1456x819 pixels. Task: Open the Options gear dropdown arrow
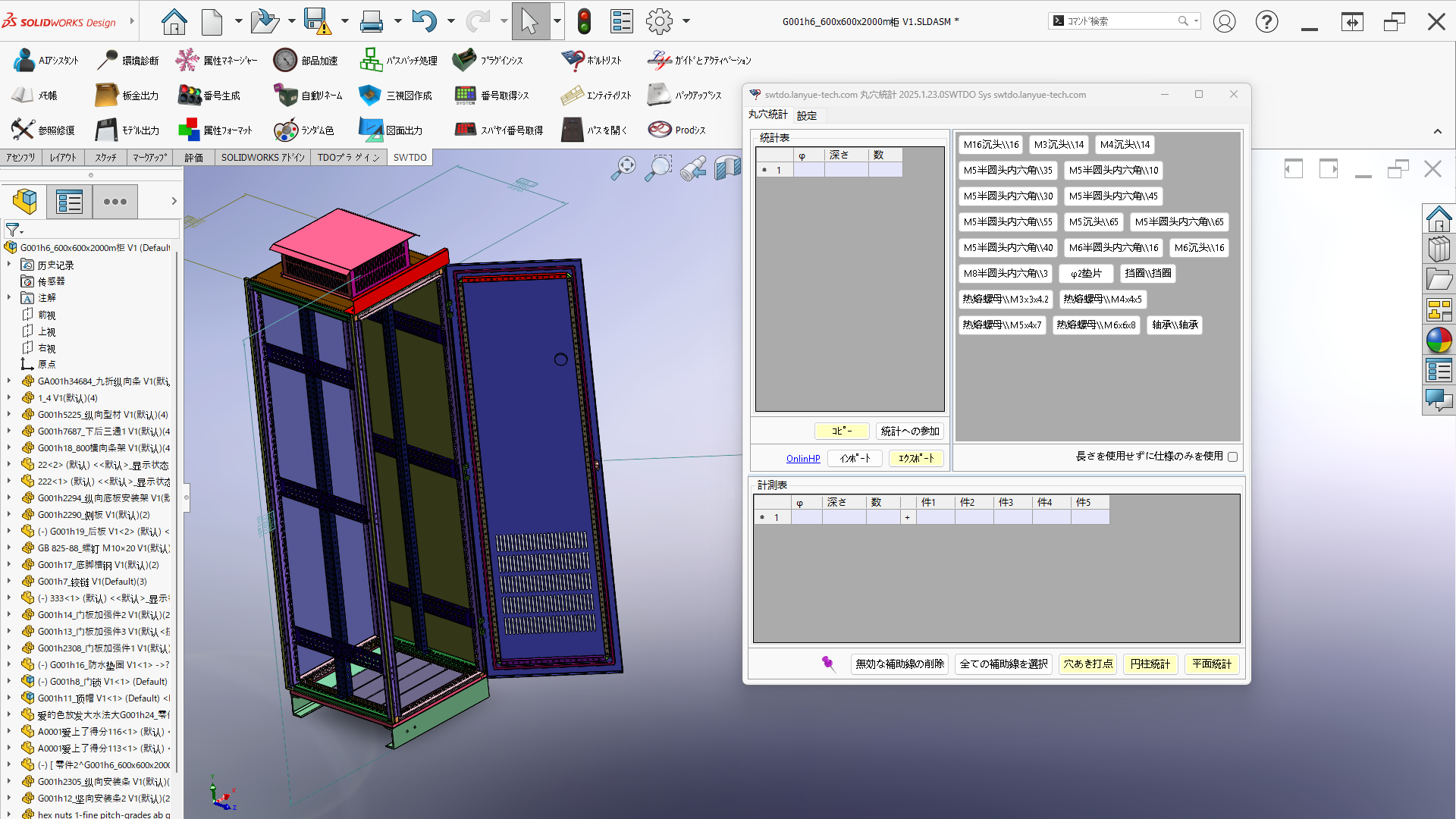point(686,21)
